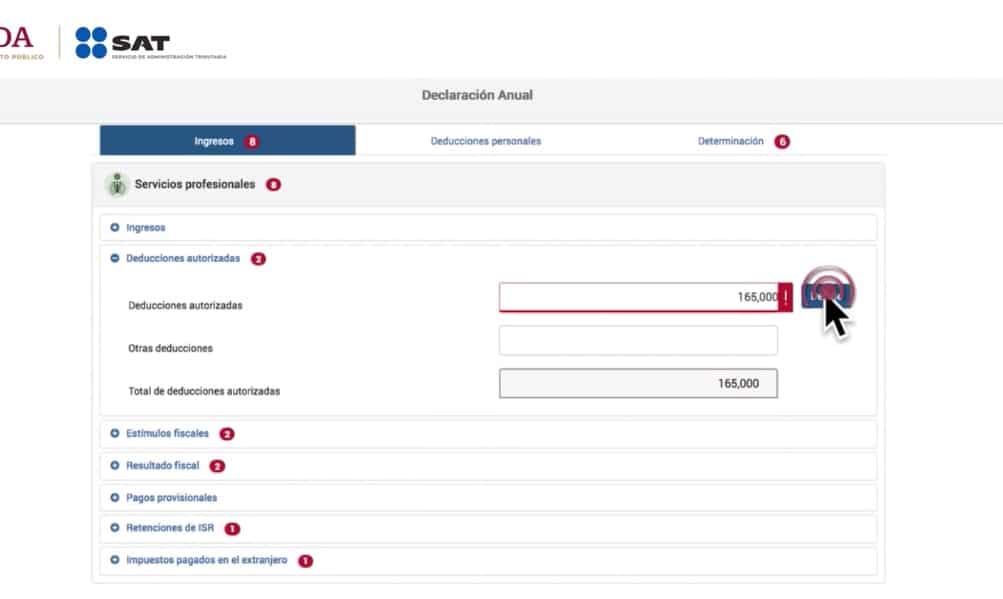Click the blue button beside Deducciones autorizadas field
Image resolution: width=1003 pixels, height=599 pixels.
(827, 295)
